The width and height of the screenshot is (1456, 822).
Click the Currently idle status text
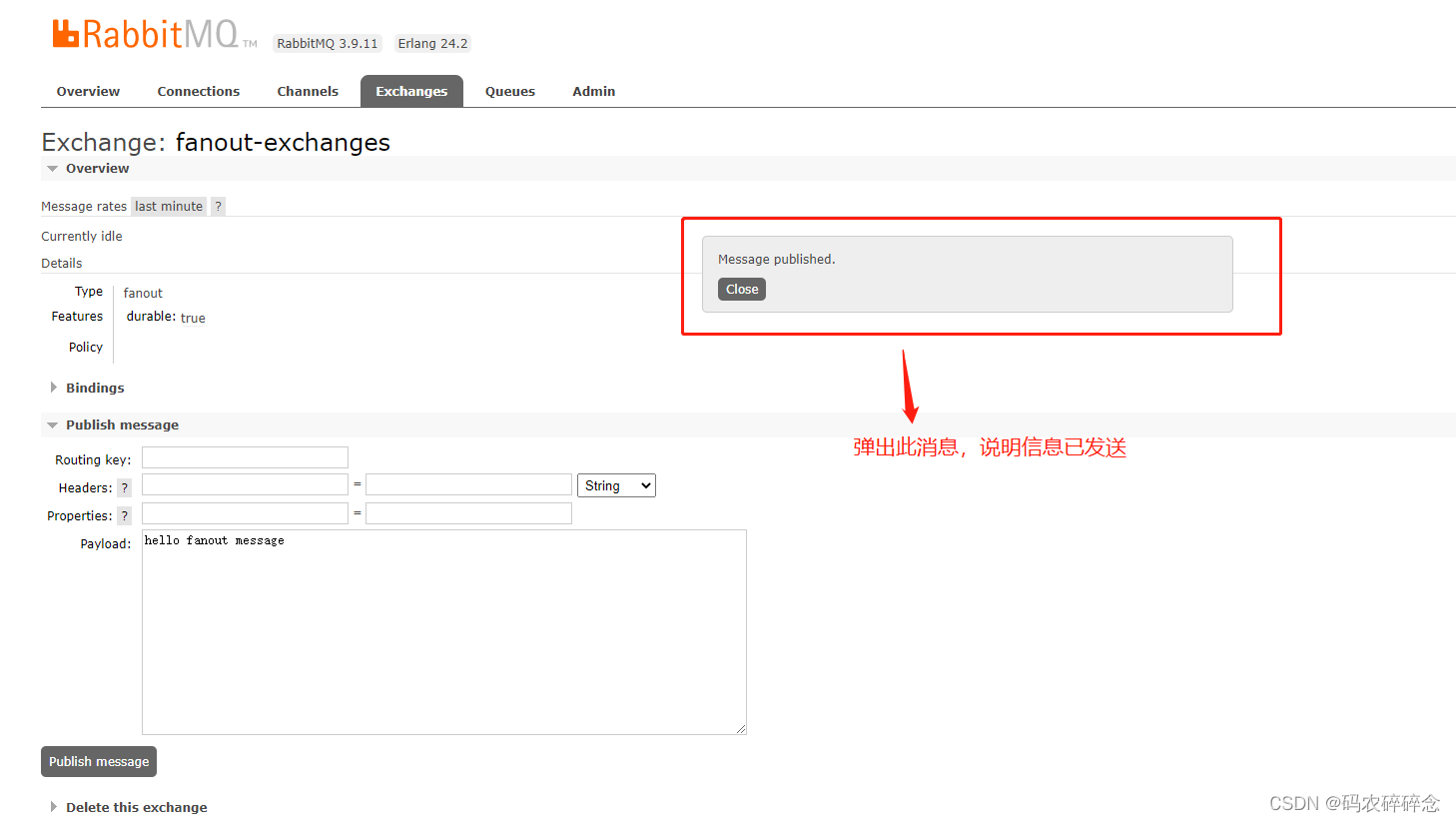point(82,237)
